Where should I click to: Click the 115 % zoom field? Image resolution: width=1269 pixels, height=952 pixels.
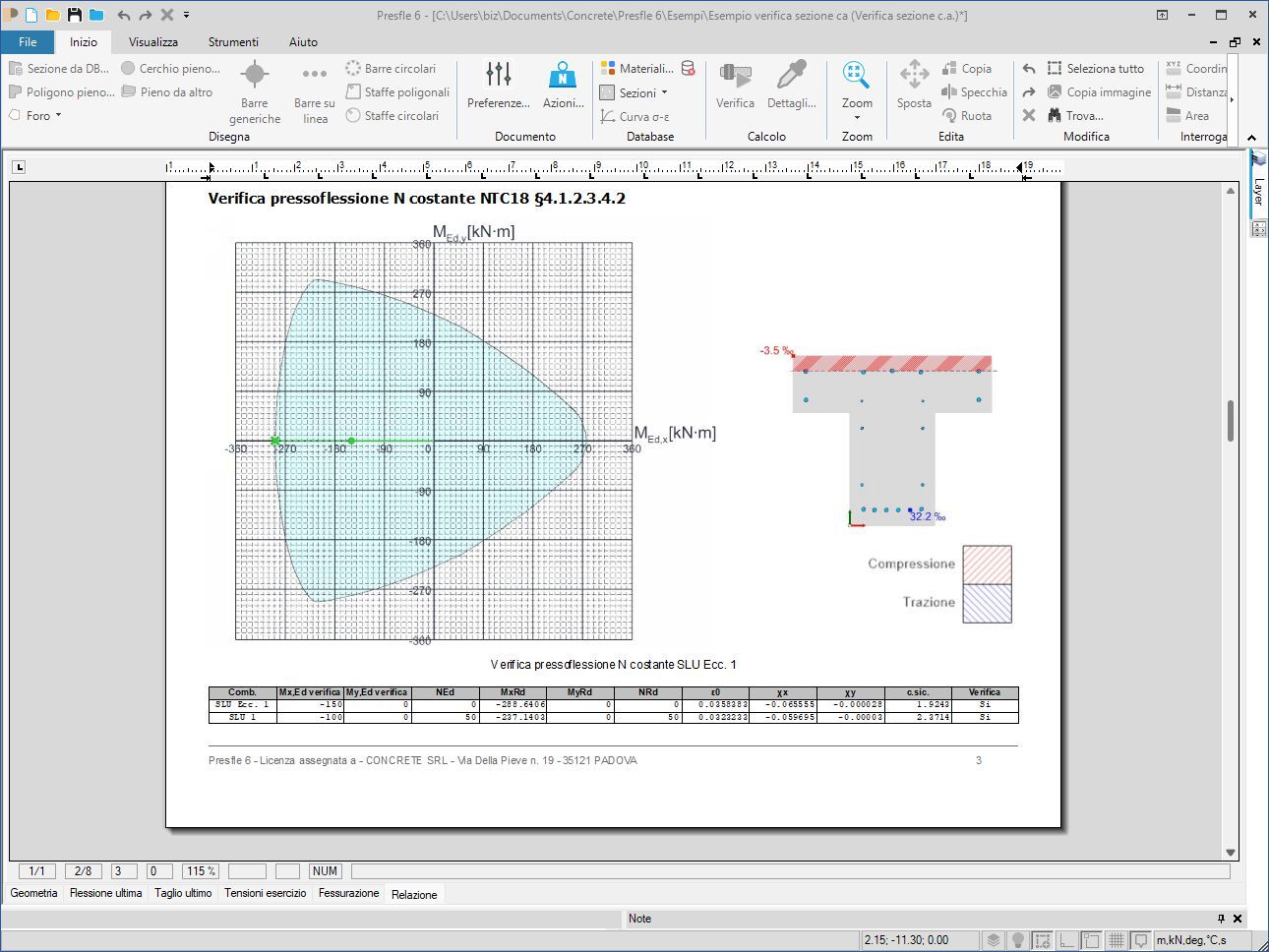pos(201,870)
